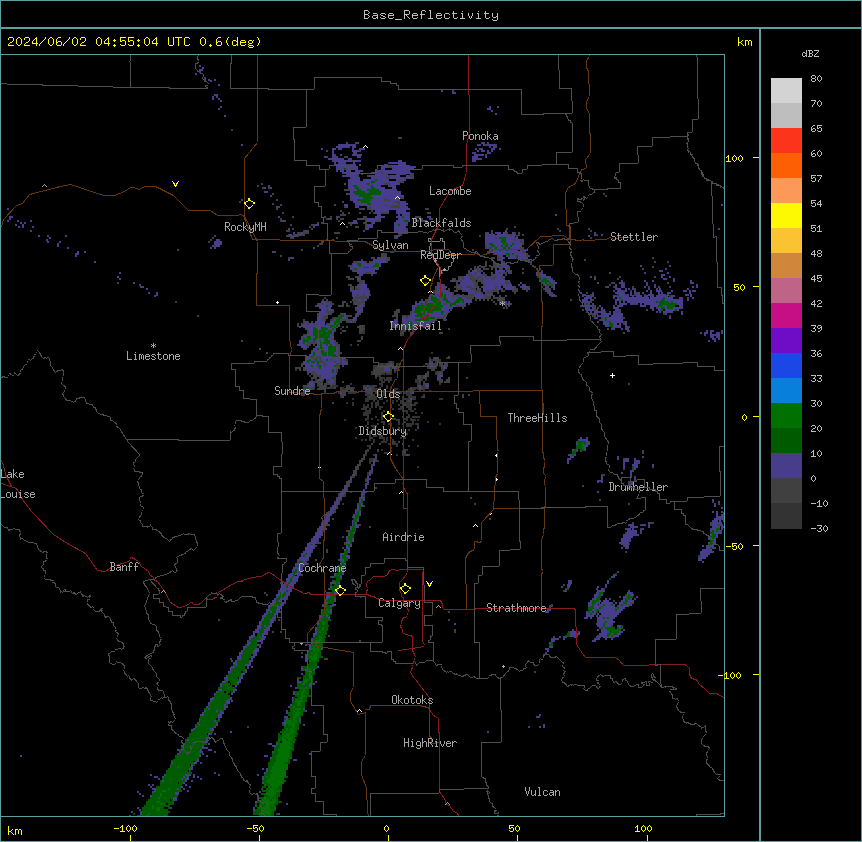Click the Stettler city label
Viewport: 862px width, 842px height.
634,237
